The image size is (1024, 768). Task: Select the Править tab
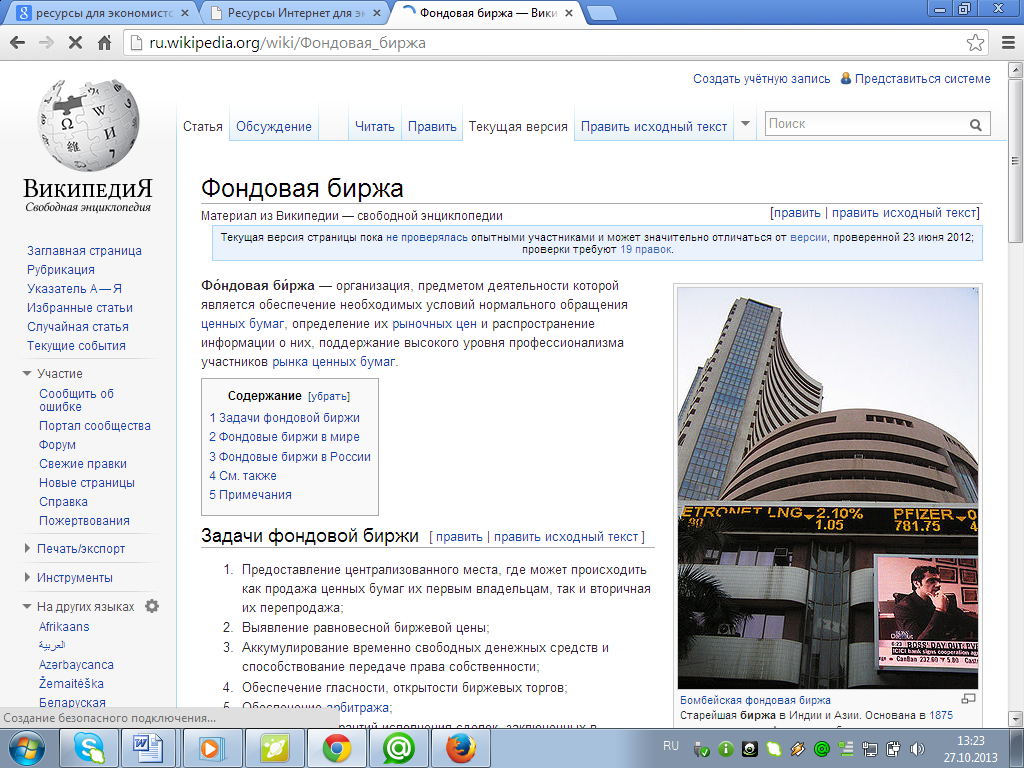pyautogui.click(x=432, y=127)
